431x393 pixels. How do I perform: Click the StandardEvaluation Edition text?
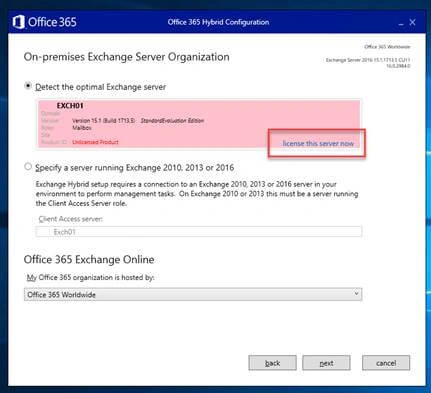pos(172,121)
